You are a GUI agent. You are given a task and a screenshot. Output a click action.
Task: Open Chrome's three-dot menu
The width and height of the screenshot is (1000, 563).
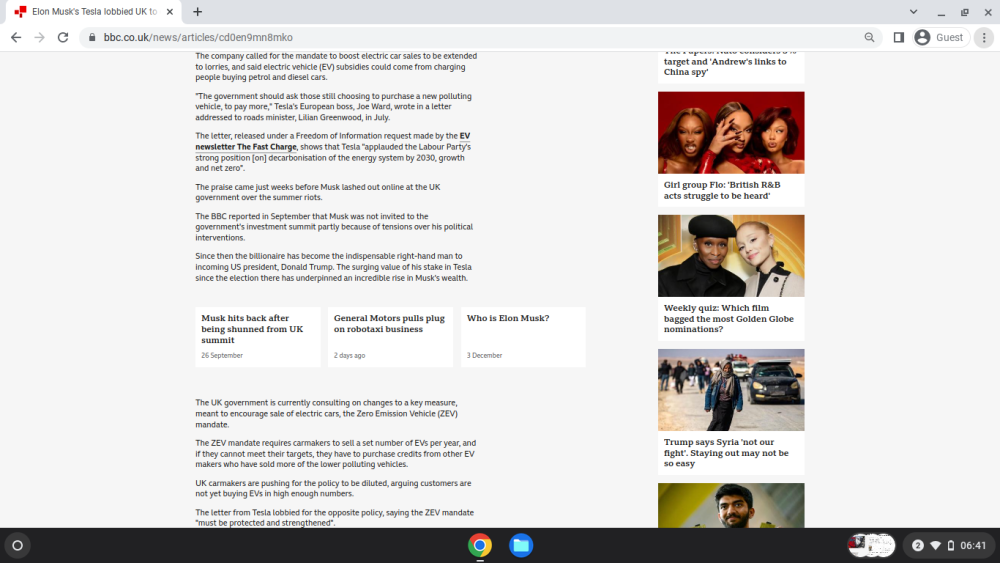(984, 38)
